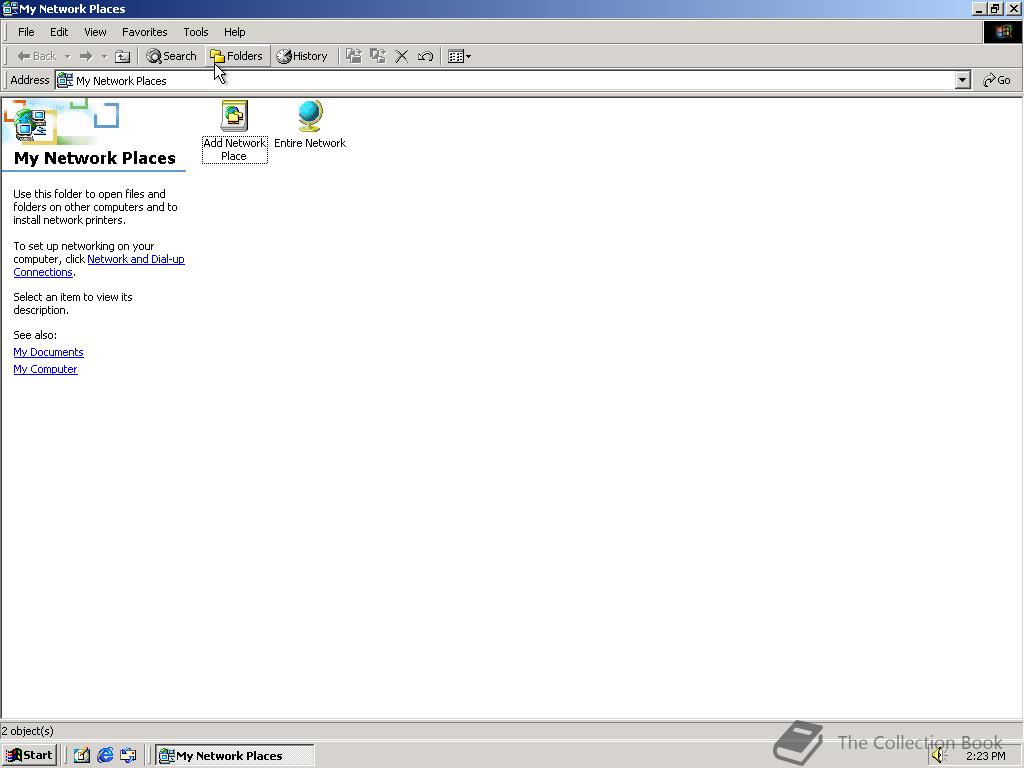Show the History pane
This screenshot has height=768, width=1024.
(302, 56)
